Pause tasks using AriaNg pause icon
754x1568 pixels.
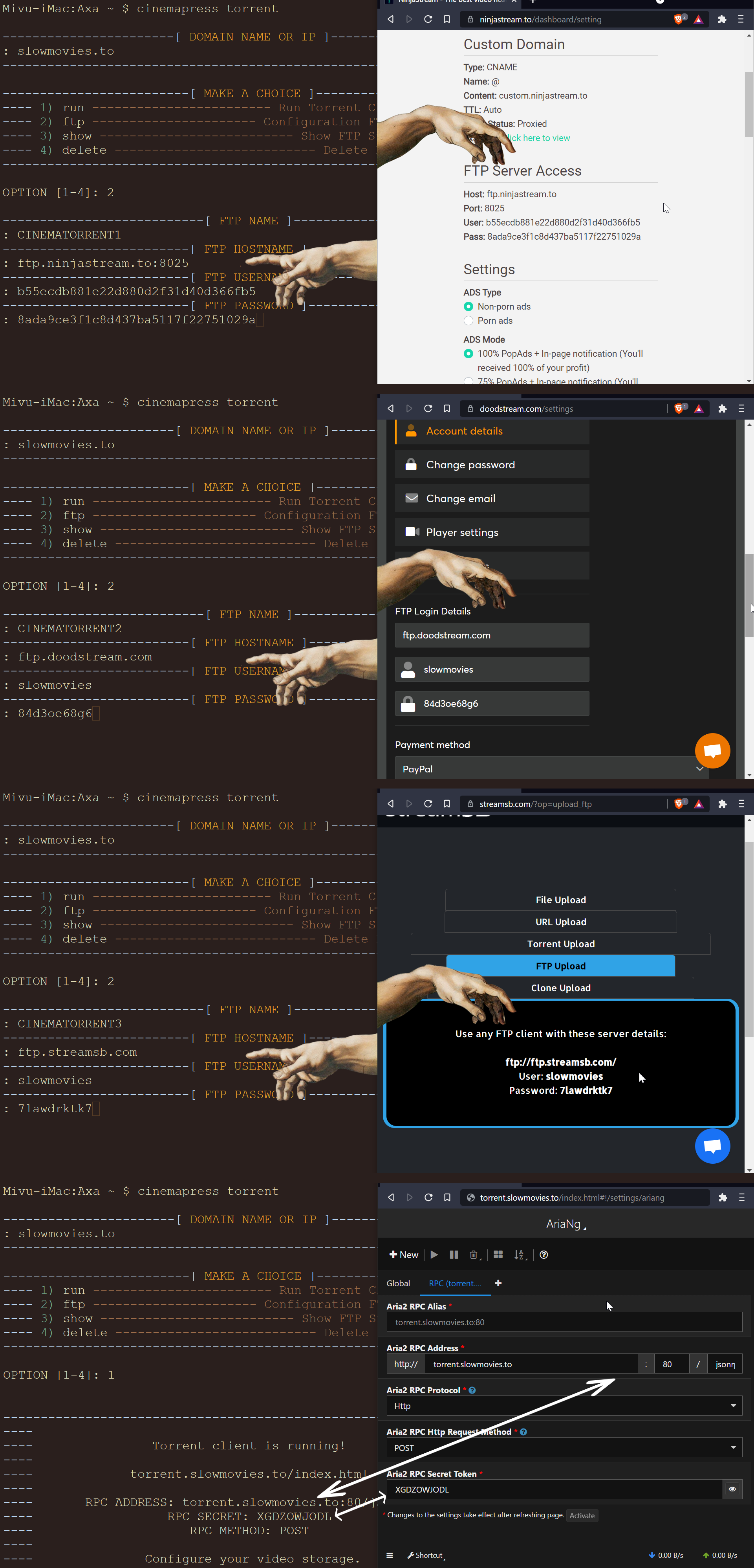(x=453, y=1254)
